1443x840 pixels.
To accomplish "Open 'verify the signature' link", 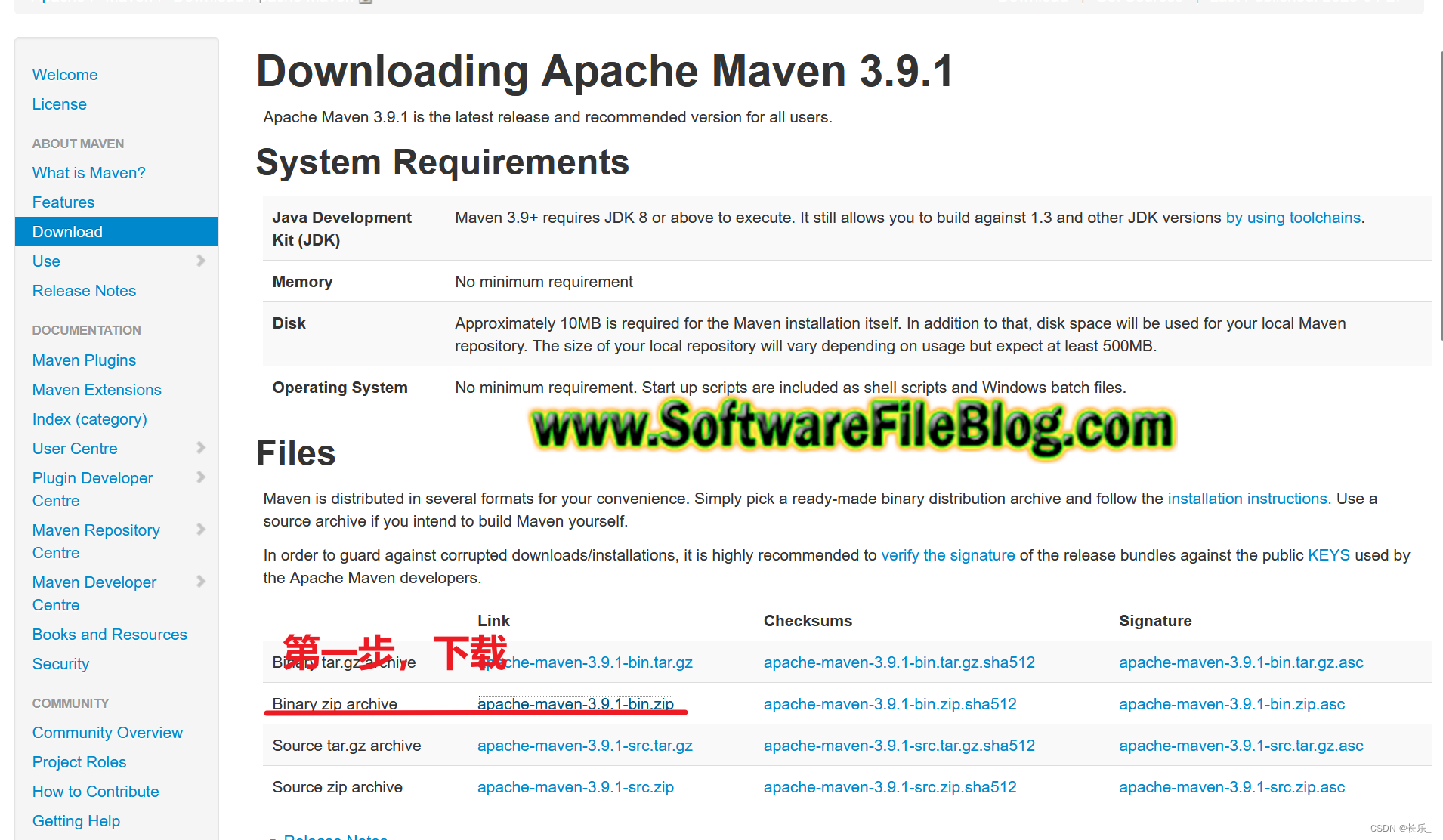I will pyautogui.click(x=948, y=555).
